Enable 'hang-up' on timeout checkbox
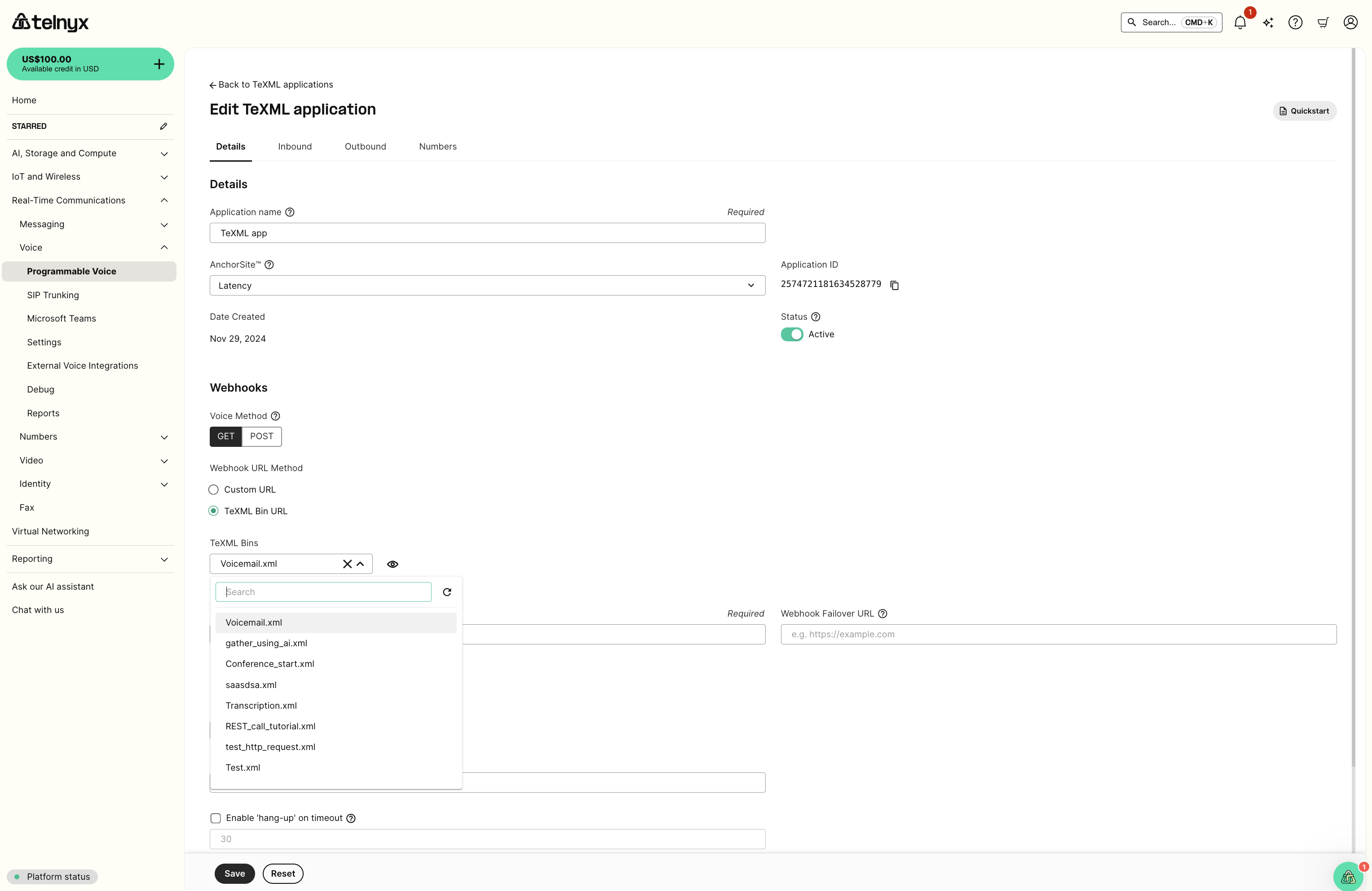Viewport: 1372px width, 891px height. tap(215, 818)
